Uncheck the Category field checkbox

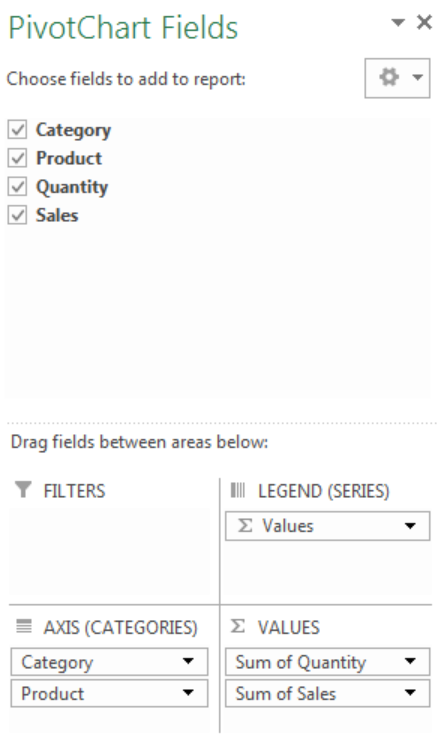(x=17, y=129)
